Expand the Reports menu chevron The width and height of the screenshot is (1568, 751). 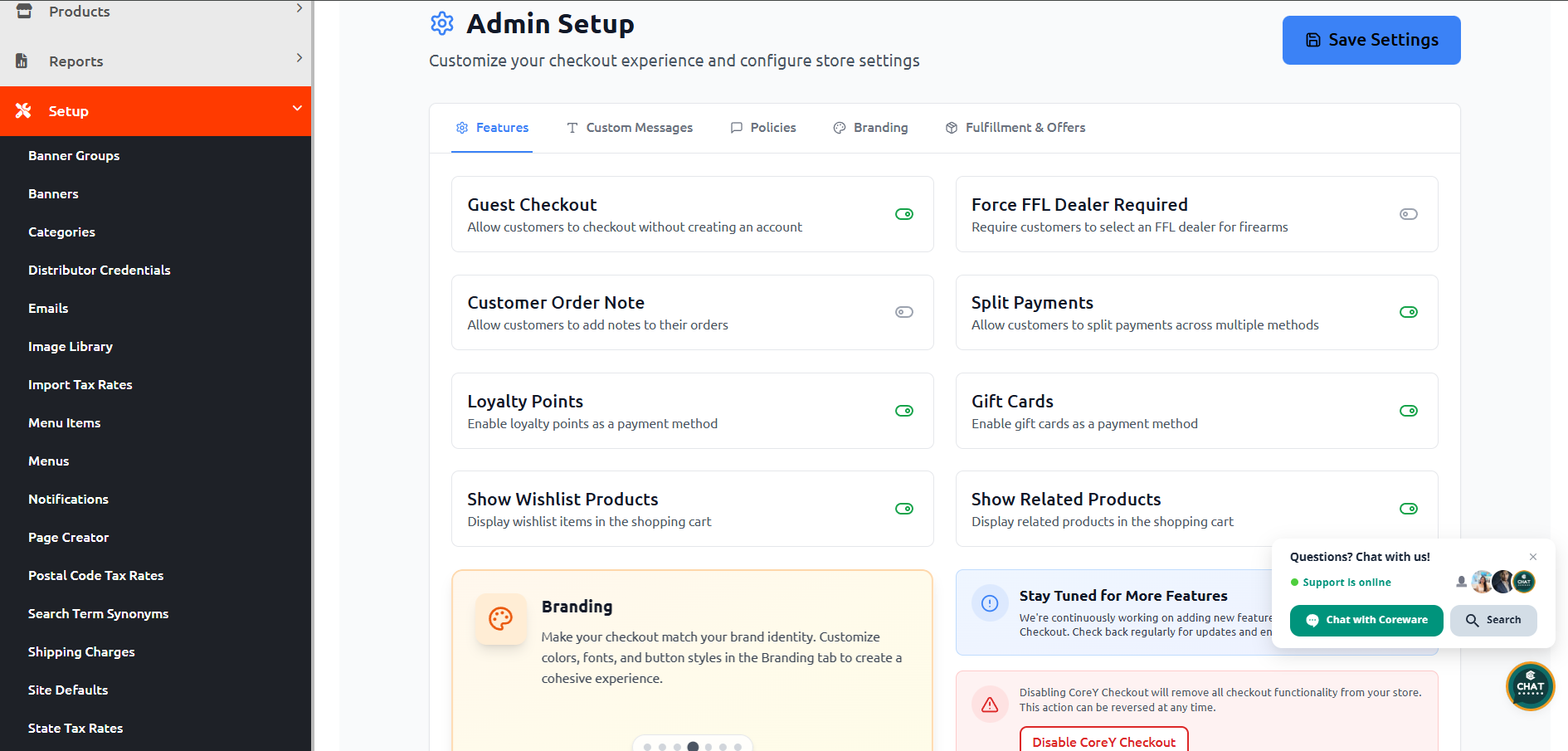(299, 58)
